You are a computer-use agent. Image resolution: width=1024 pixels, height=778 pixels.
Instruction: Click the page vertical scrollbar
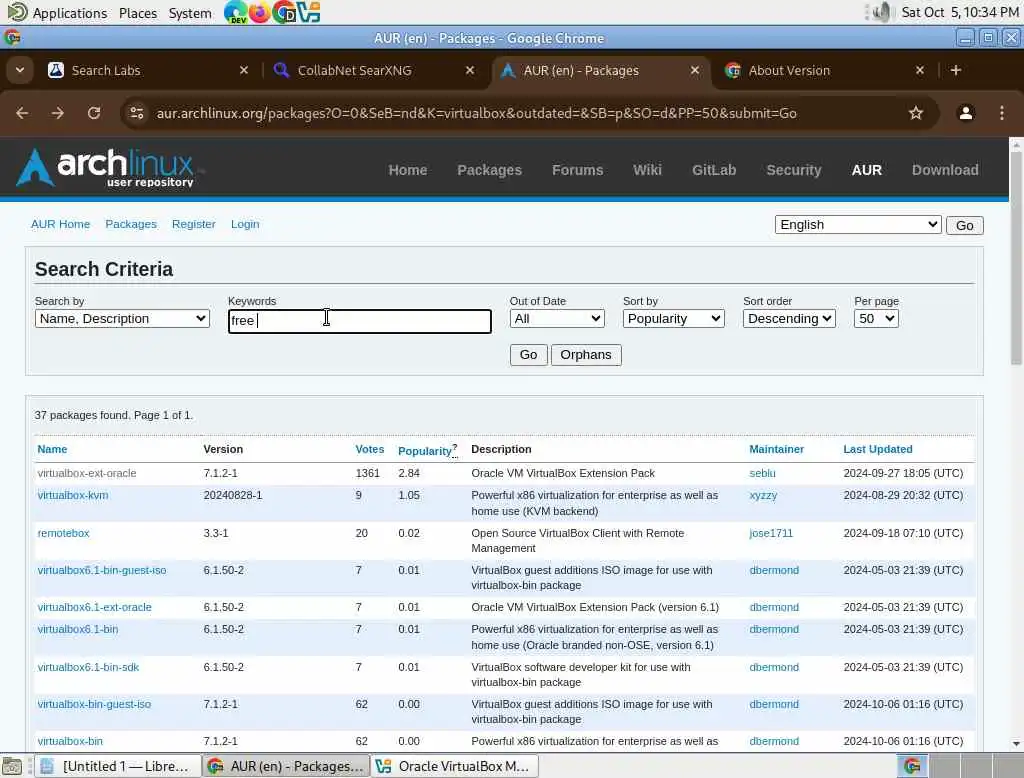pyautogui.click(x=1016, y=258)
